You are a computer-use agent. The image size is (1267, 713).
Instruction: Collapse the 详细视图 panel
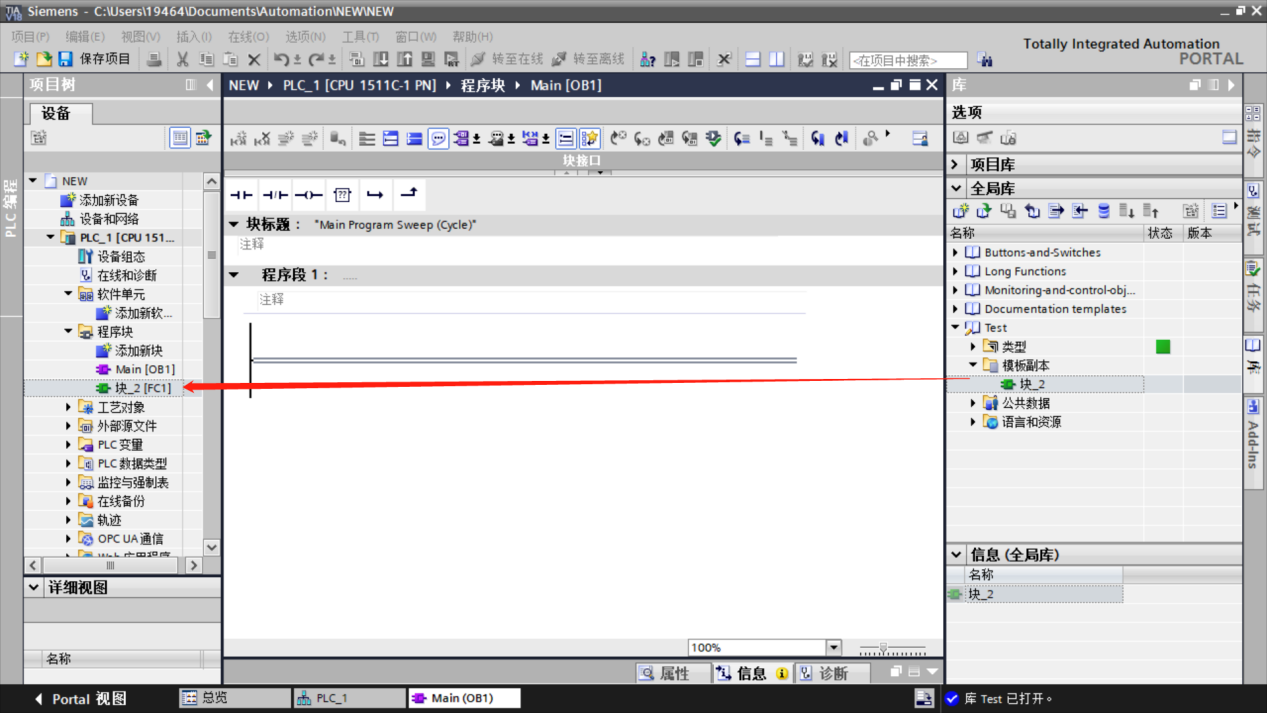pyautogui.click(x=35, y=588)
